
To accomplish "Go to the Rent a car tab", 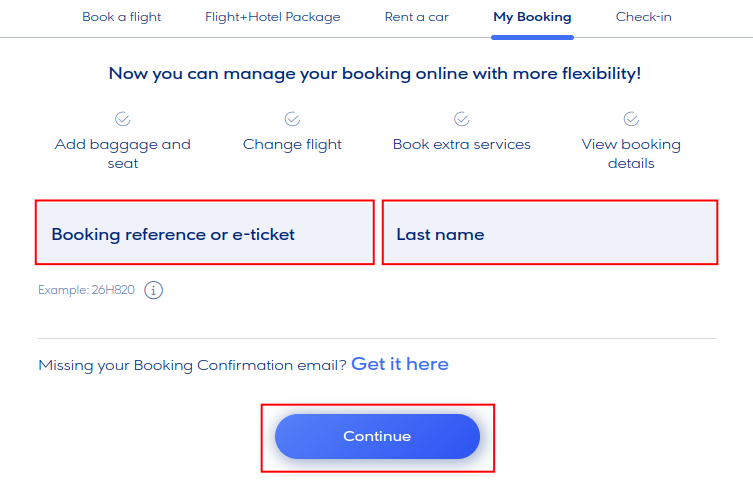I will (416, 17).
